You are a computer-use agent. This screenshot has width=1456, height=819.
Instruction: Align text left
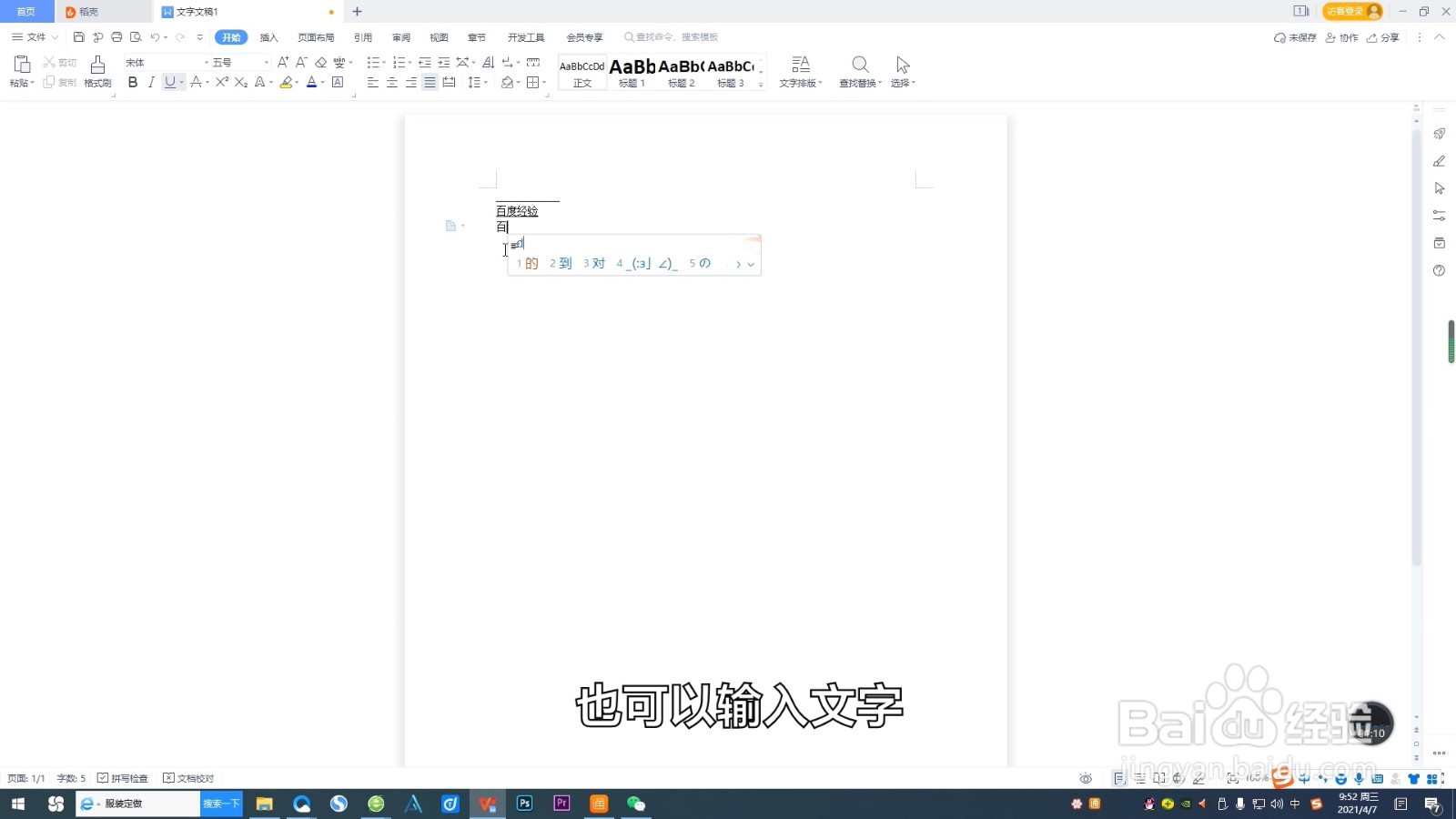click(372, 82)
